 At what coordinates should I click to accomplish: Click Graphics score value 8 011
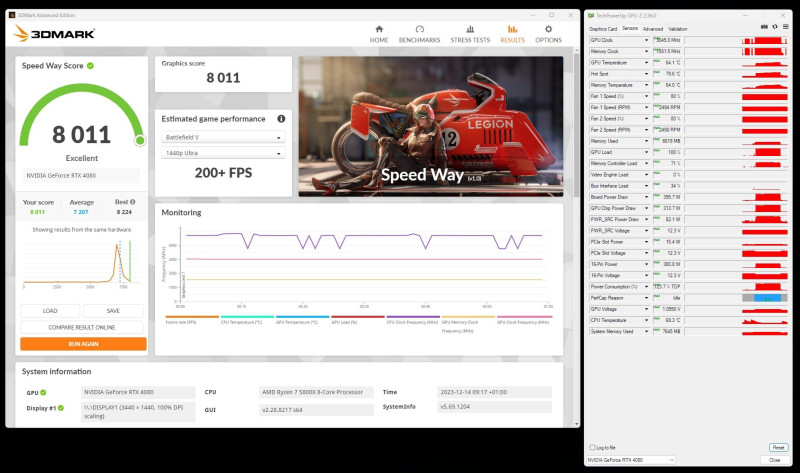tap(223, 78)
